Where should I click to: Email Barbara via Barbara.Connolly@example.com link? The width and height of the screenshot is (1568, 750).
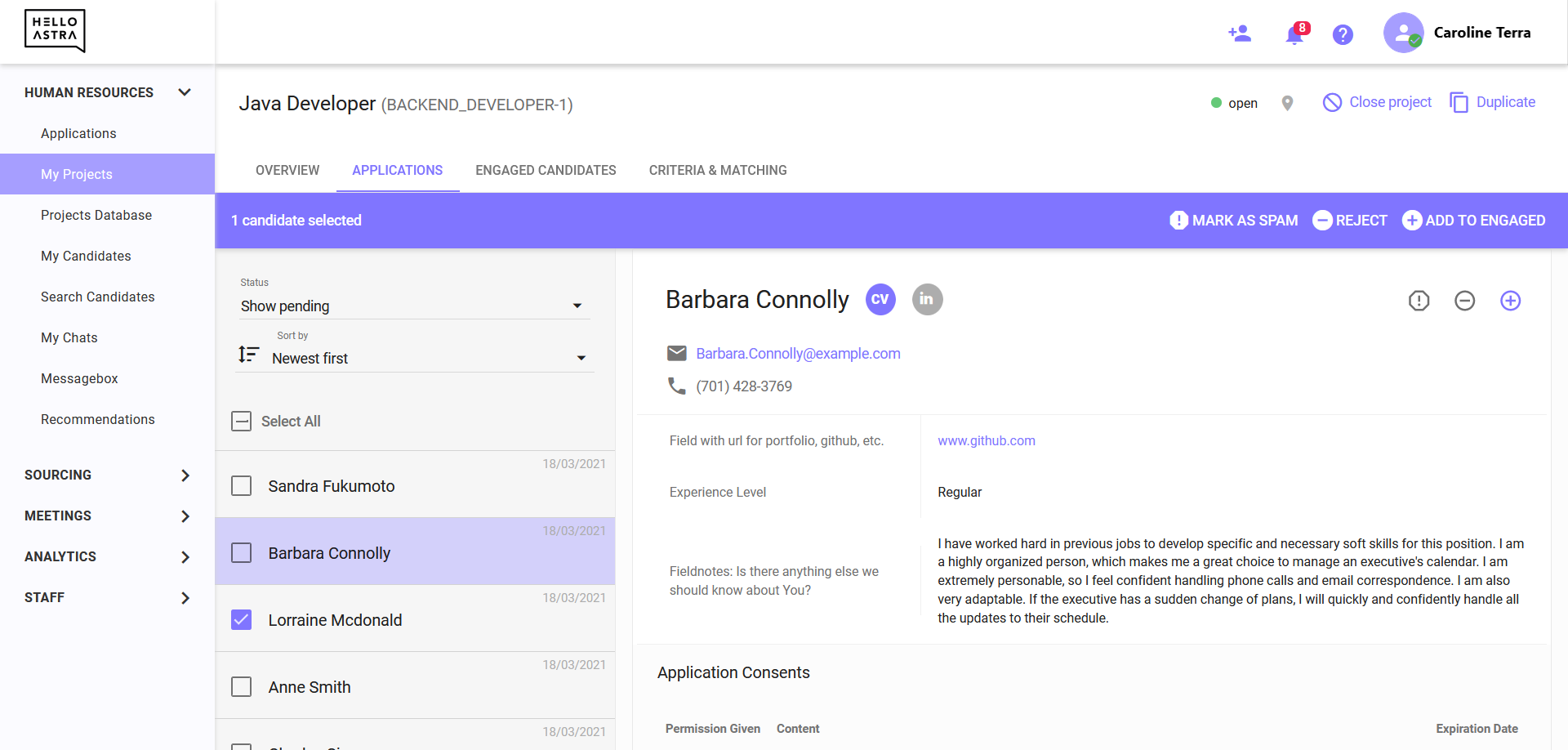pyautogui.click(x=798, y=353)
